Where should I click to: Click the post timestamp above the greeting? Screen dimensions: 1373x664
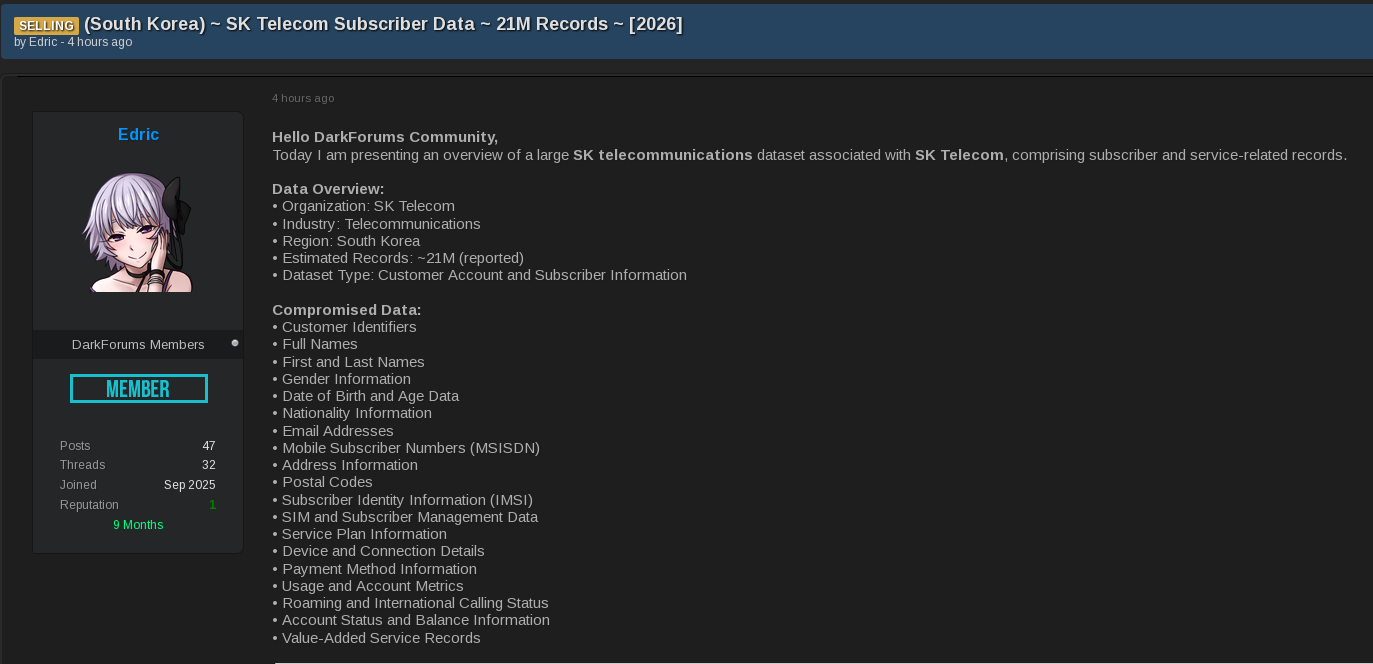(x=303, y=98)
